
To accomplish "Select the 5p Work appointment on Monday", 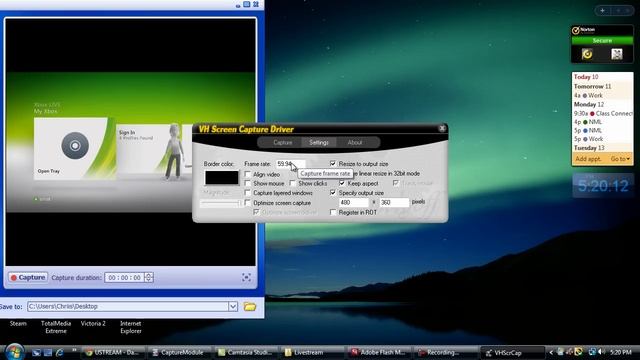I will (588, 139).
